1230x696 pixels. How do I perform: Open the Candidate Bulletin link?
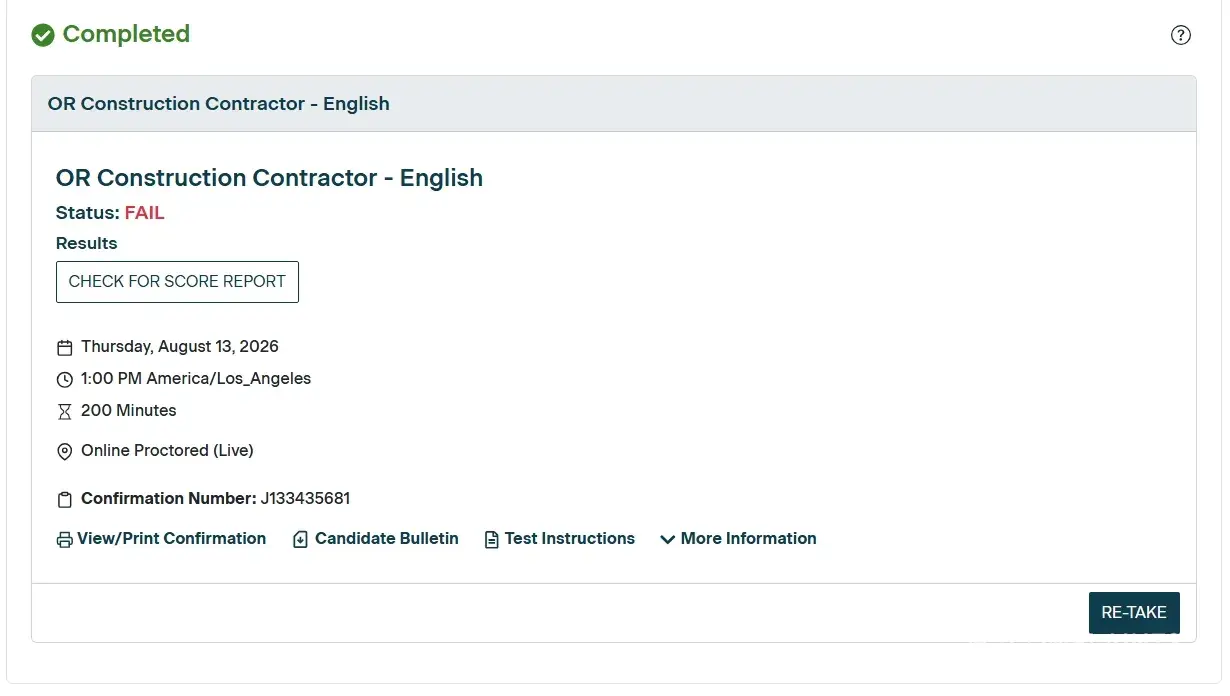(386, 538)
